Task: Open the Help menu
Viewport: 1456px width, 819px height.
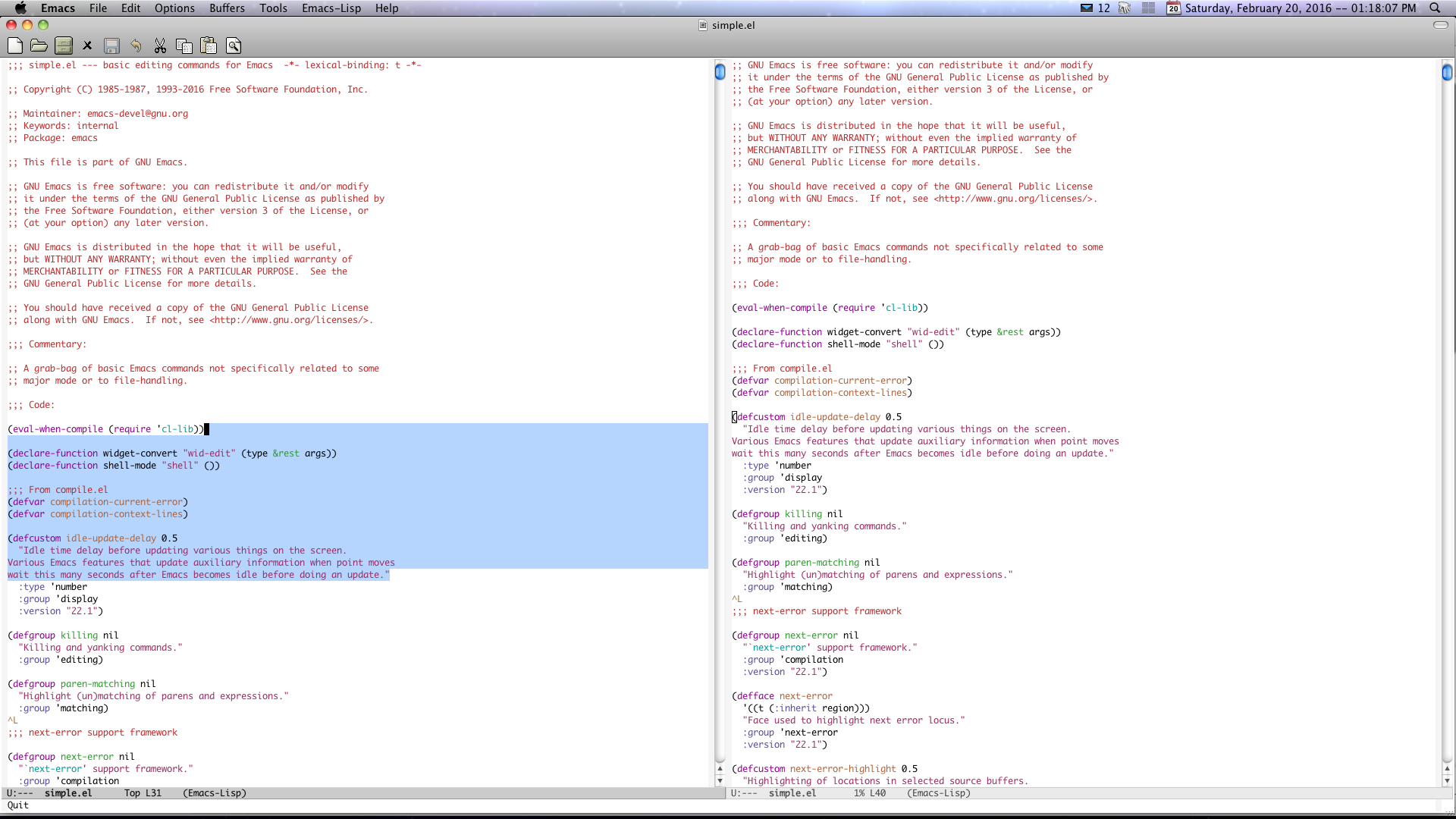Action: [387, 8]
